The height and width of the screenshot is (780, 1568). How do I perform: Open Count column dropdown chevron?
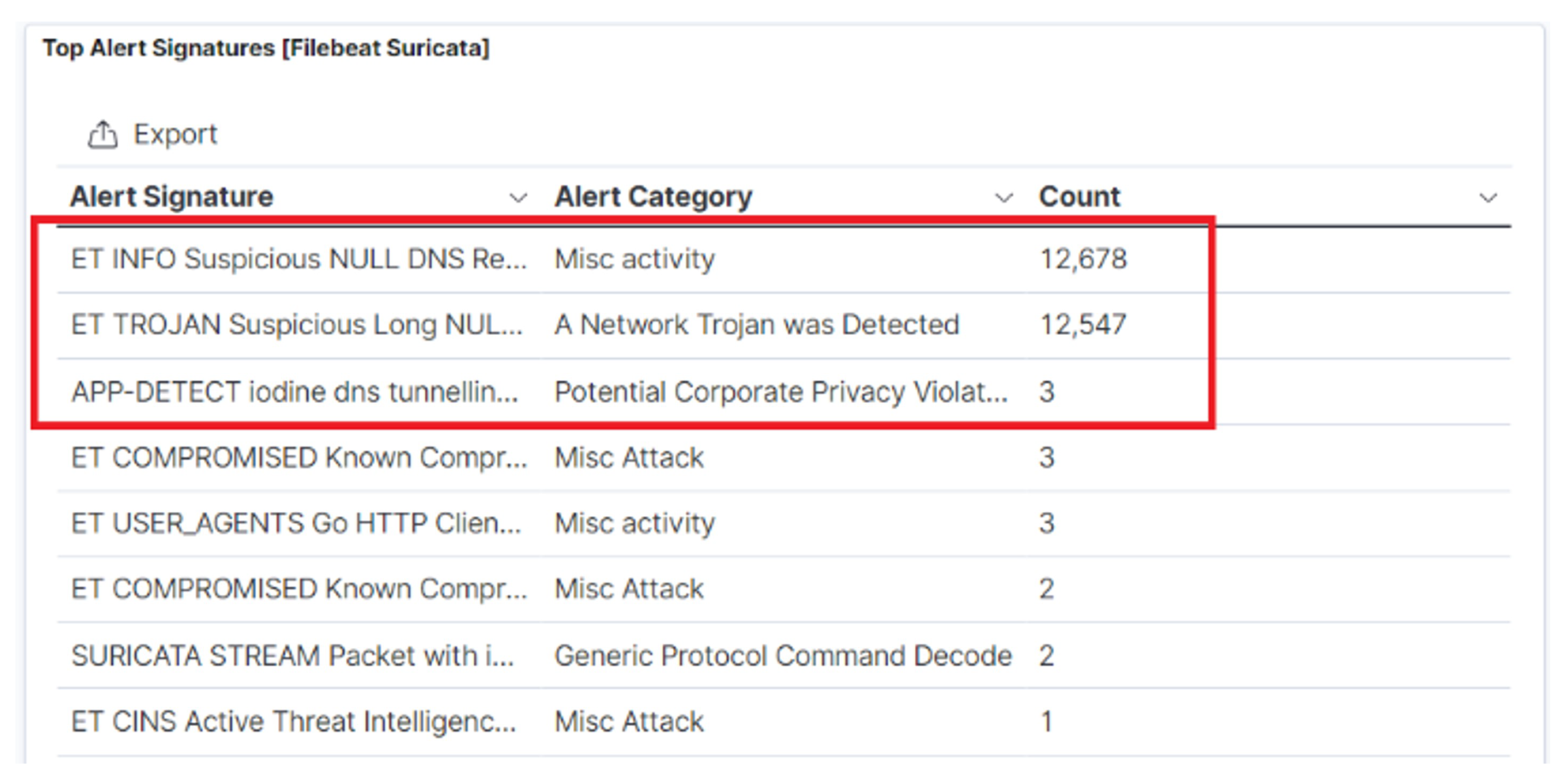point(1488,198)
